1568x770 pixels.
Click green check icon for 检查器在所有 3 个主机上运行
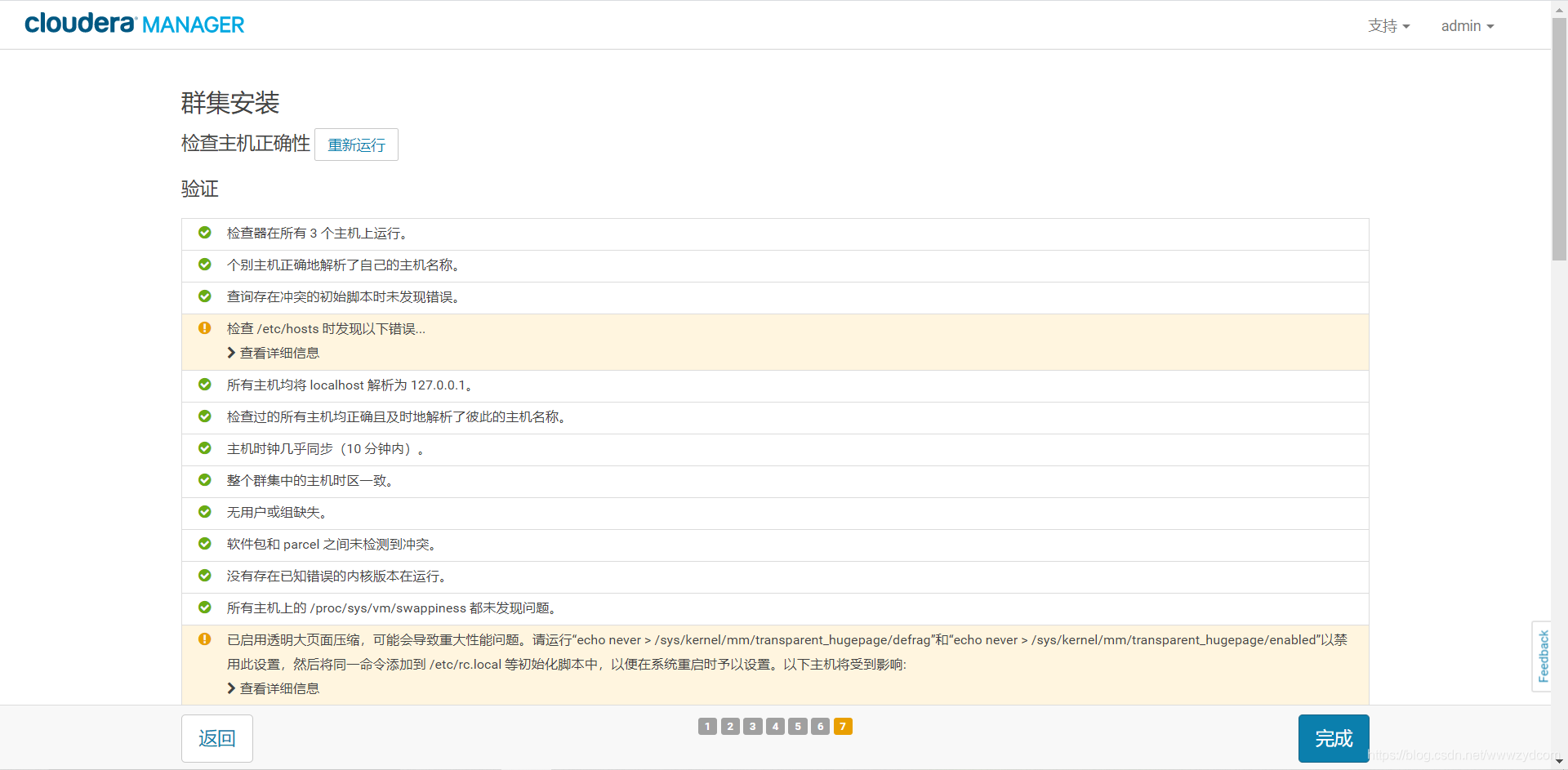[x=205, y=233]
